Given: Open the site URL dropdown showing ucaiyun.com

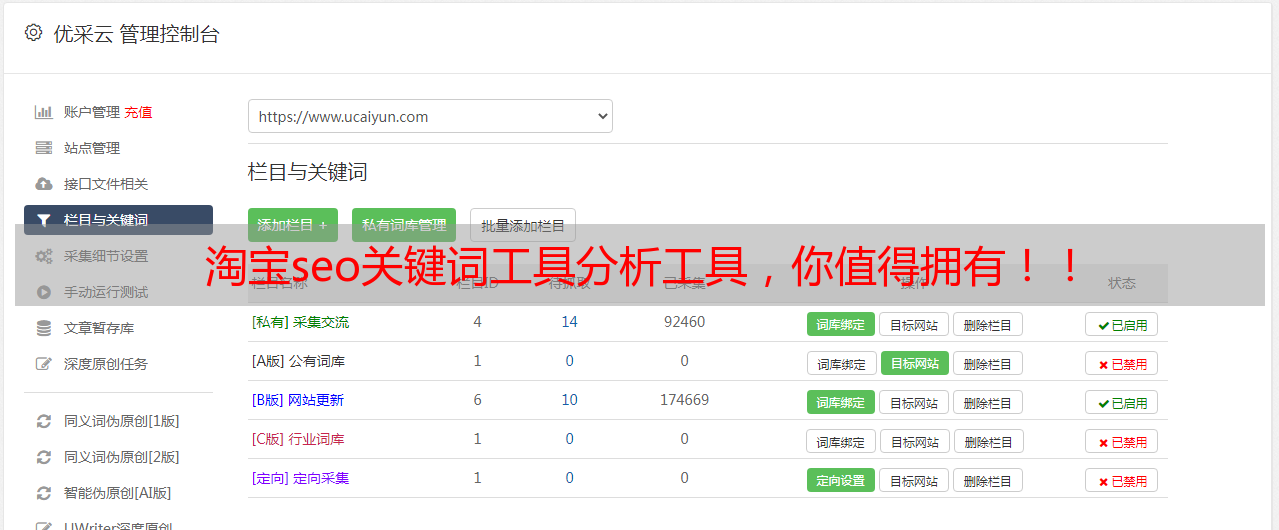Looking at the screenshot, I should (x=430, y=116).
